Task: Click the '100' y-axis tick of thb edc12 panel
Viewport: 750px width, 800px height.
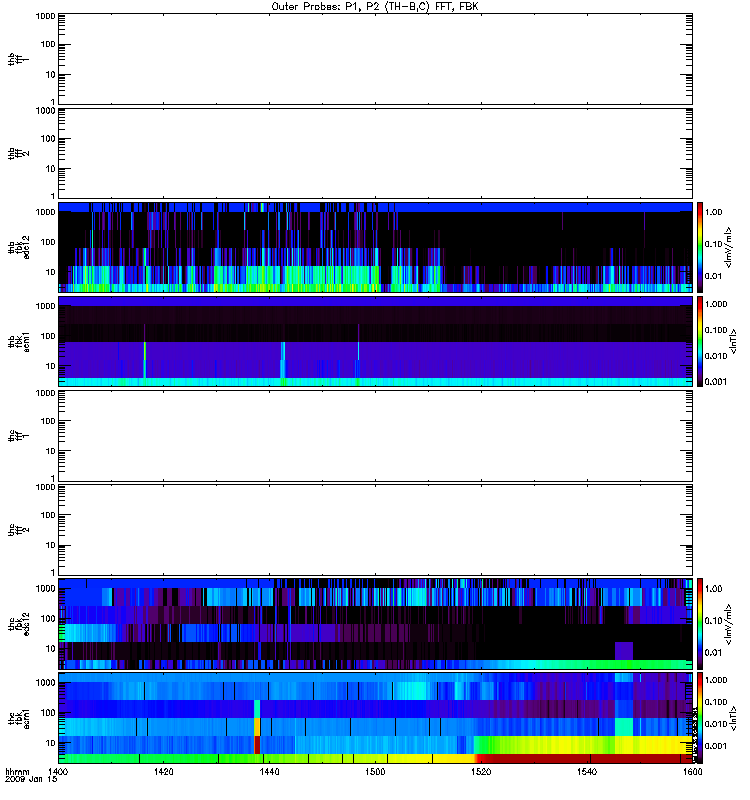Action: tap(48, 242)
